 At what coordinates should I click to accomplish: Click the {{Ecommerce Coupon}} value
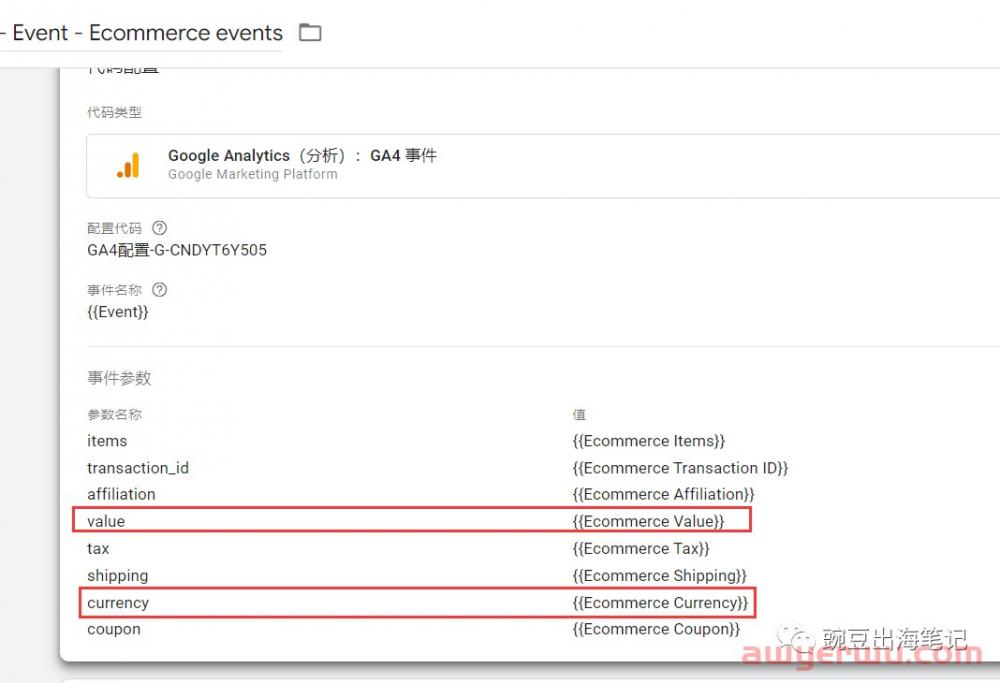click(656, 629)
